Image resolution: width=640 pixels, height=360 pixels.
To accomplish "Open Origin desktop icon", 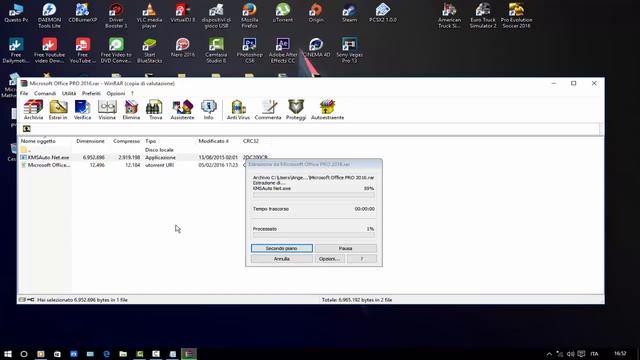I will (x=316, y=13).
